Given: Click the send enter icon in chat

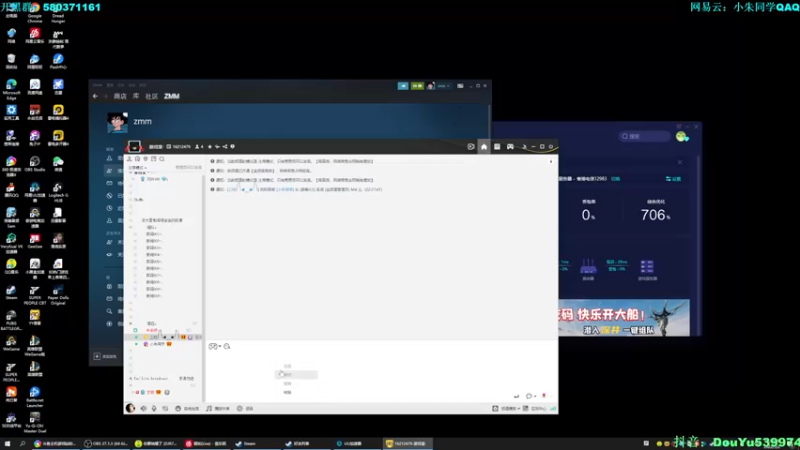Looking at the screenshot, I should pyautogui.click(x=516, y=396).
